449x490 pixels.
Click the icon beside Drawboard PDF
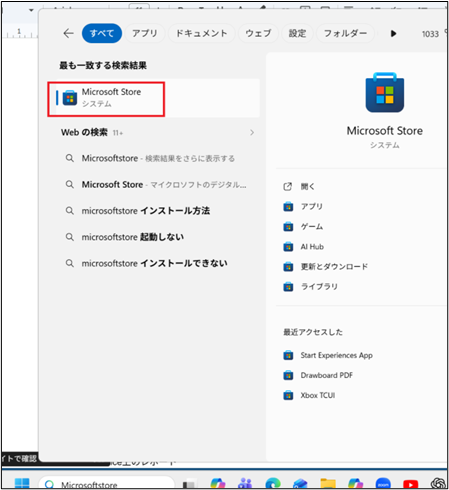(x=288, y=375)
